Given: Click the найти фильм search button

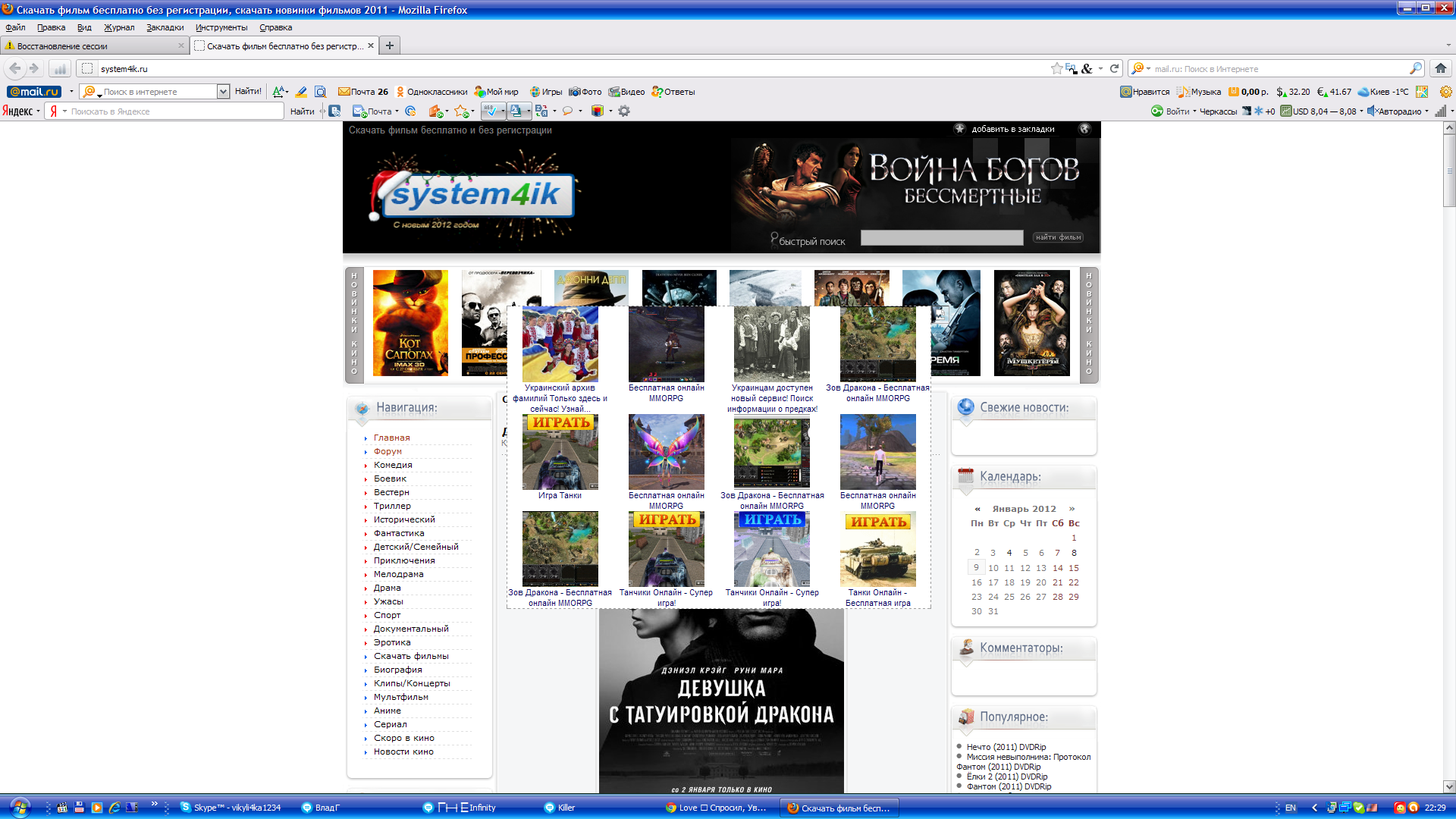Looking at the screenshot, I should pos(1058,237).
